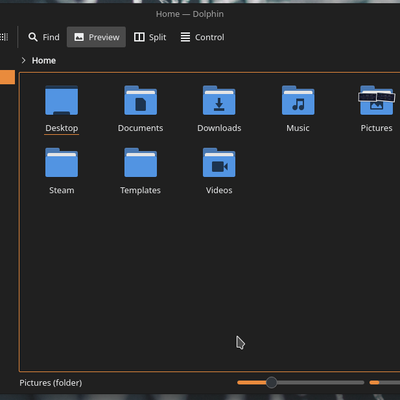Screen dimensions: 400x400
Task: Open the Downloads folder icon
Action: click(x=219, y=100)
